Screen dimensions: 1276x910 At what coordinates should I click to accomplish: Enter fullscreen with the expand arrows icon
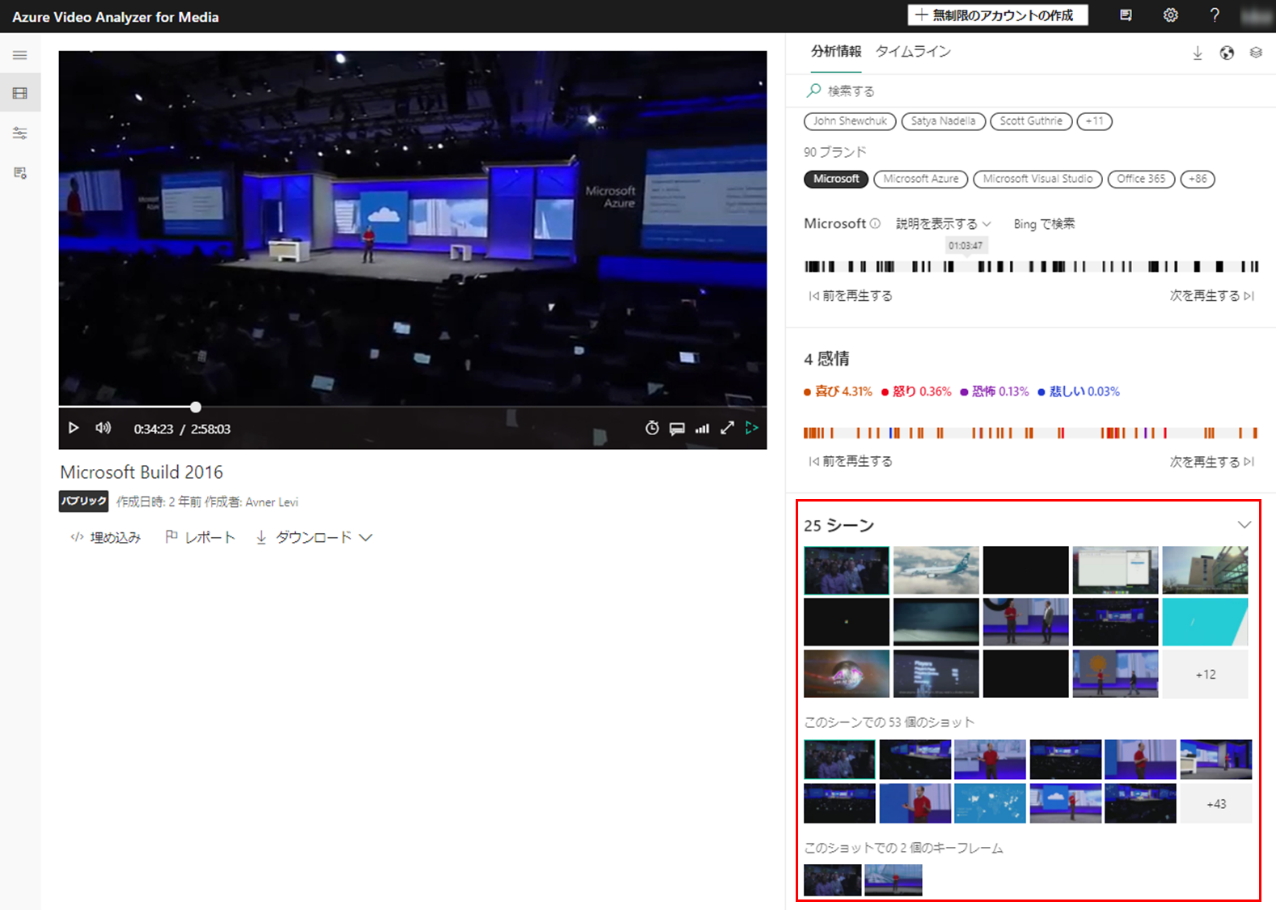tap(727, 428)
